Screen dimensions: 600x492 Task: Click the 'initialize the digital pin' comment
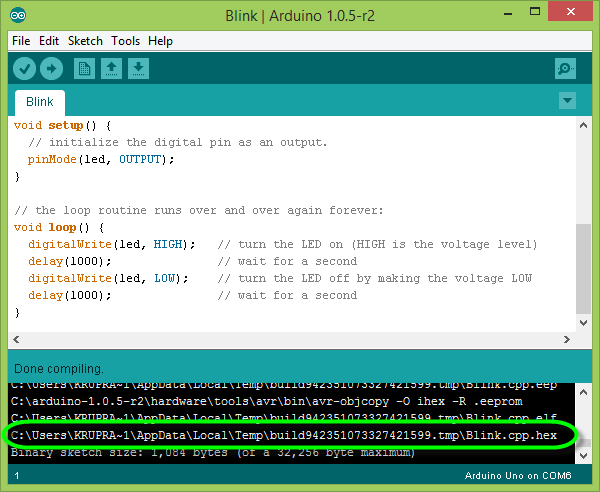(x=178, y=142)
